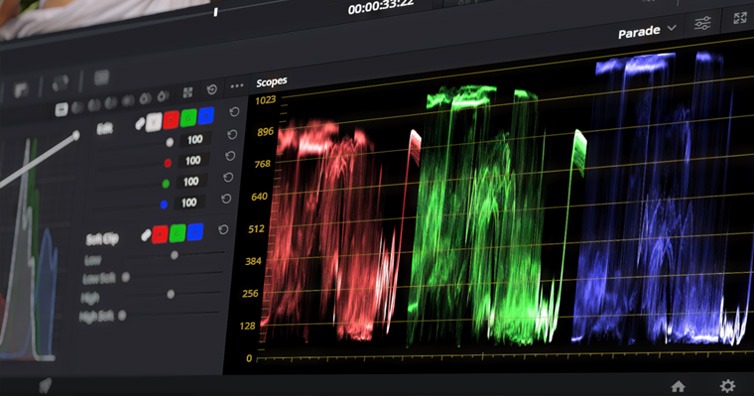Reset the Edit channel row
The width and height of the screenshot is (754, 396).
click(x=234, y=112)
